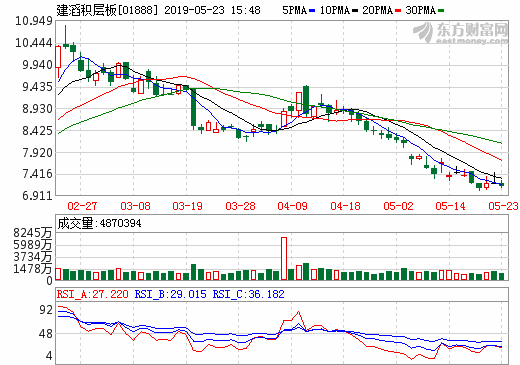Click the 8.425 price axis label
Screen dimensions: 520x365
click(37, 131)
